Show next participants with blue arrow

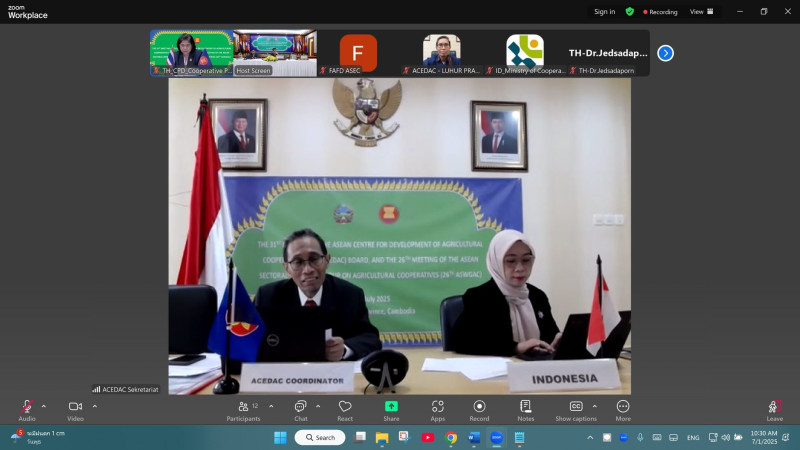(665, 53)
